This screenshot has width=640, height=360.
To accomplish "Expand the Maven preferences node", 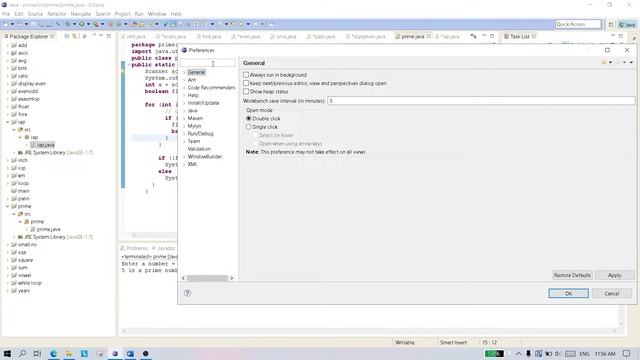I will tap(184, 118).
